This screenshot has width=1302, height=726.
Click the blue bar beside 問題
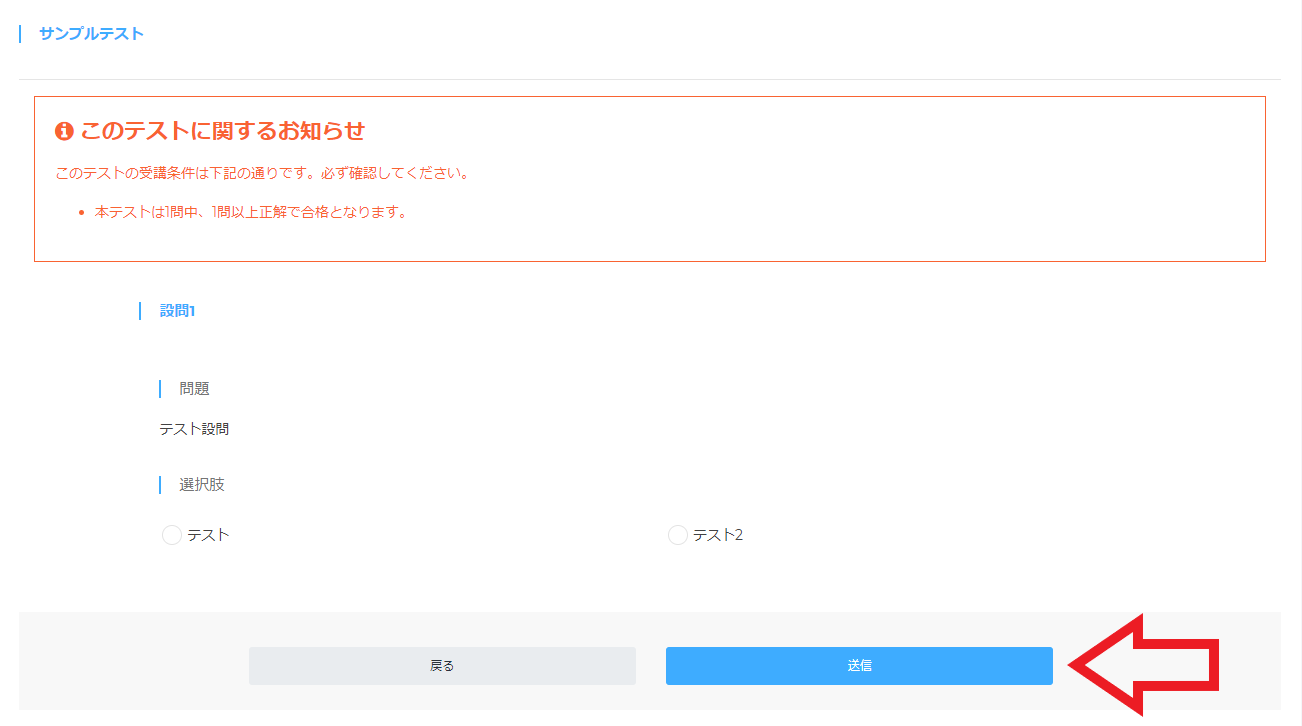pos(160,389)
